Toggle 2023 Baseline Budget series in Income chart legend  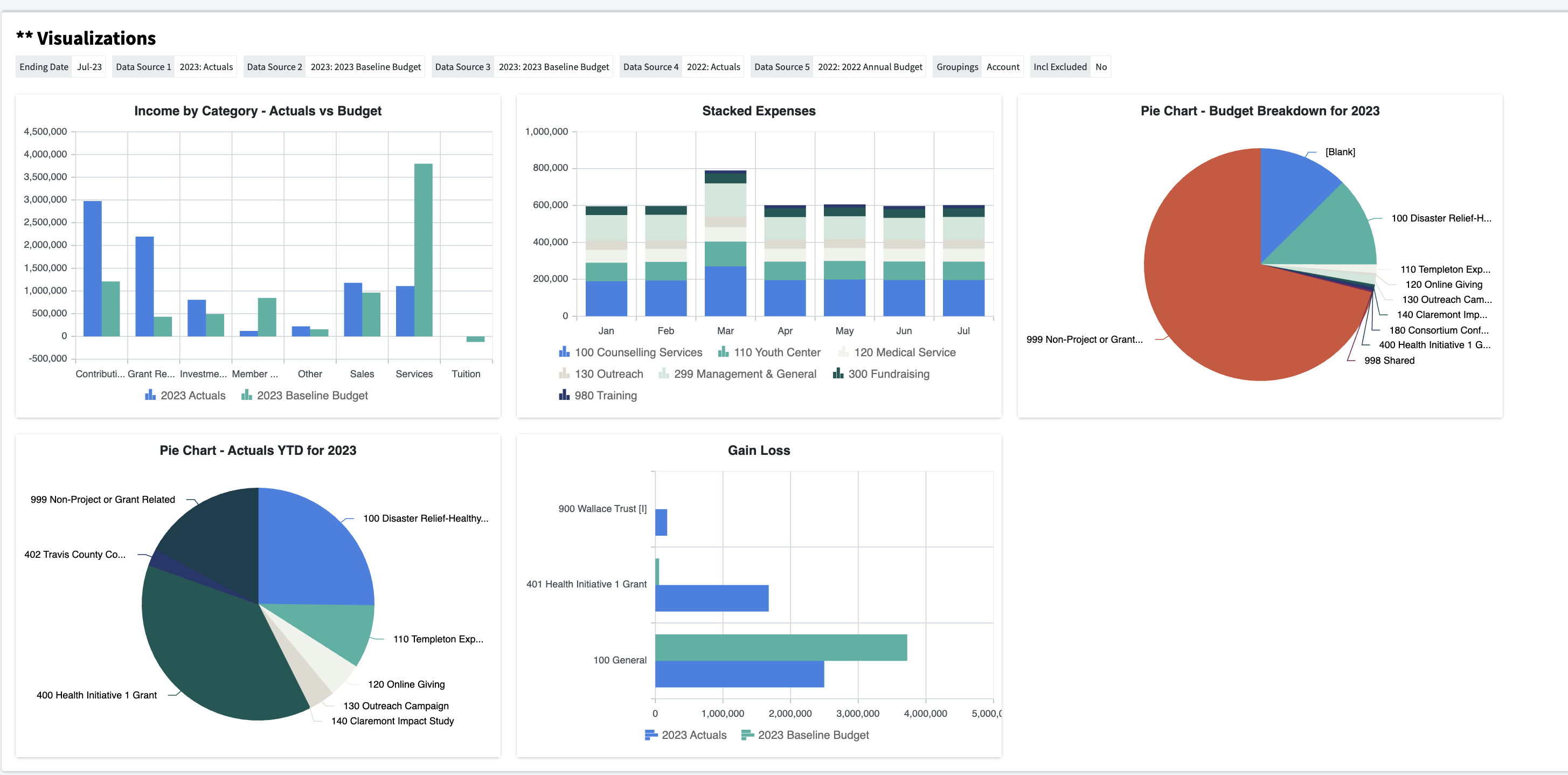247,395
